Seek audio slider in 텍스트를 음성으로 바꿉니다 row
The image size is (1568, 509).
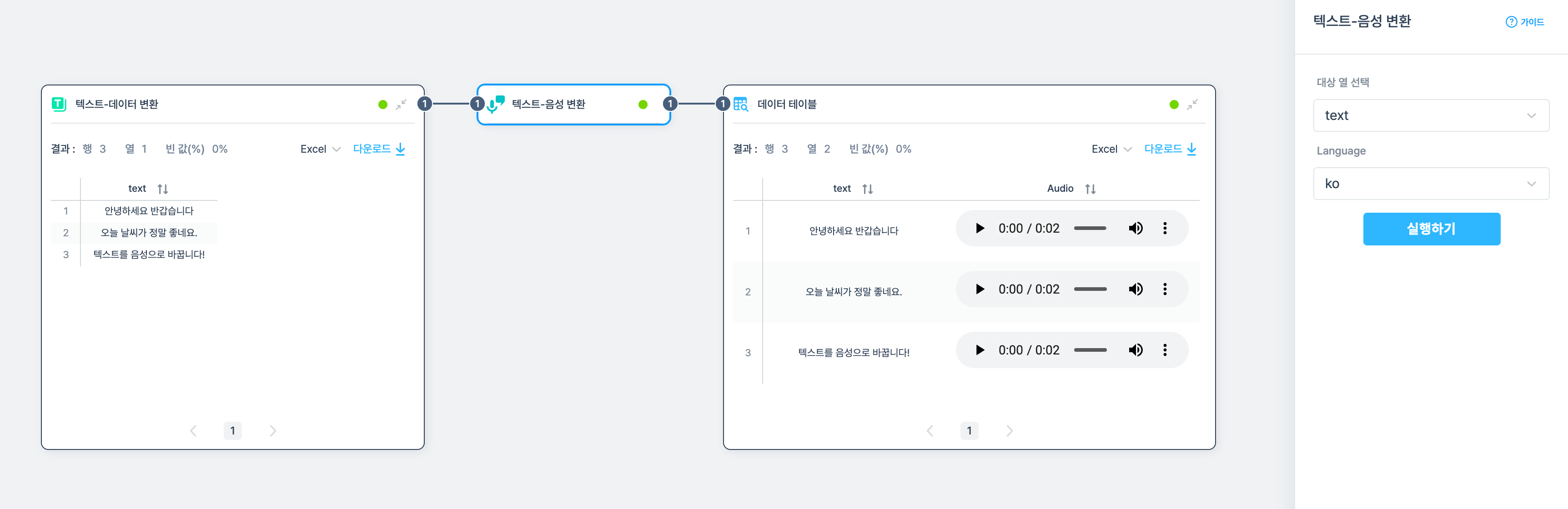click(1090, 349)
